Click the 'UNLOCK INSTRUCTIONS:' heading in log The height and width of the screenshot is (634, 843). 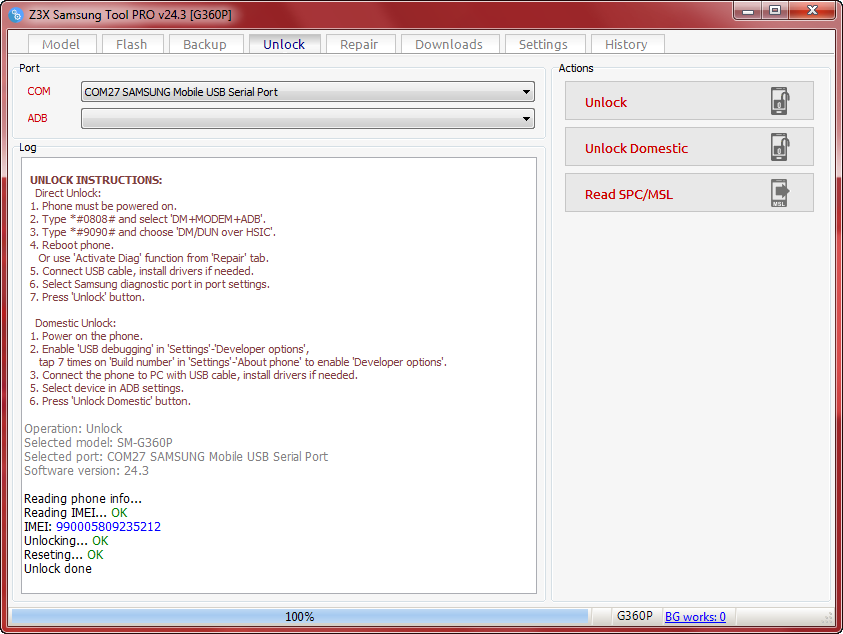point(96,180)
